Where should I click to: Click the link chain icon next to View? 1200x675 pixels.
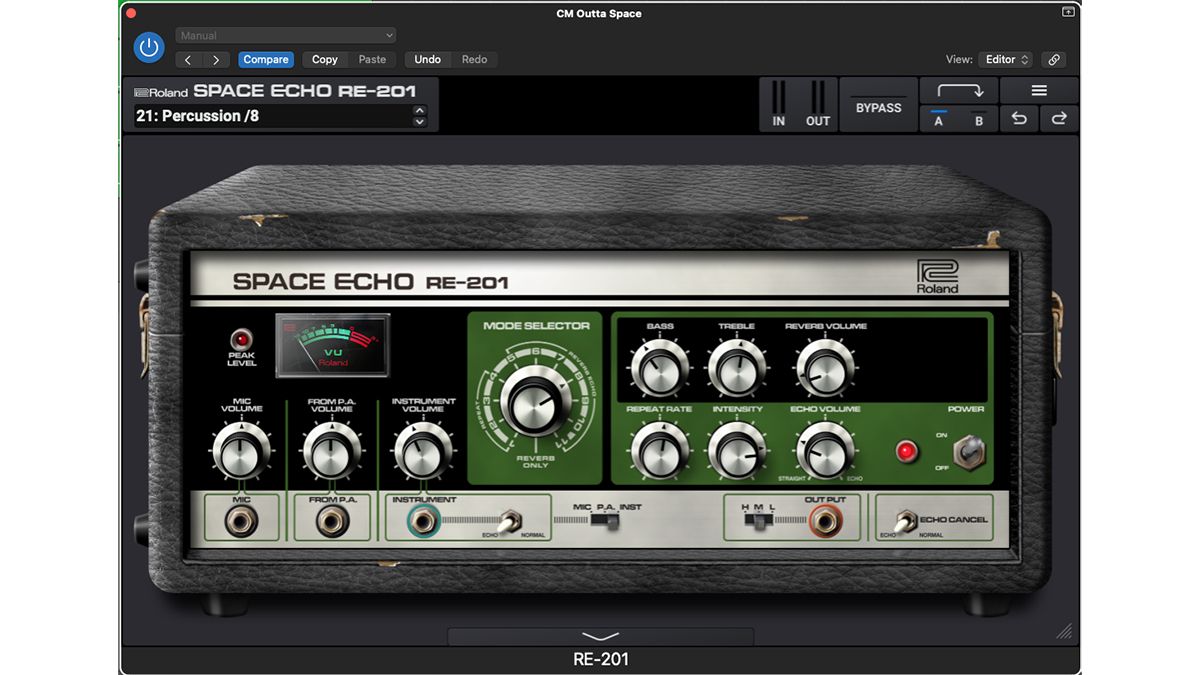(1053, 59)
